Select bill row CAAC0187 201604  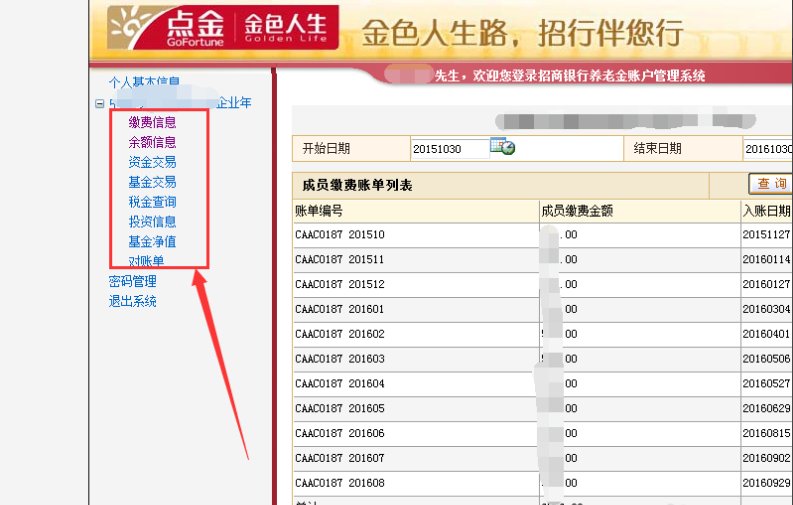point(340,383)
